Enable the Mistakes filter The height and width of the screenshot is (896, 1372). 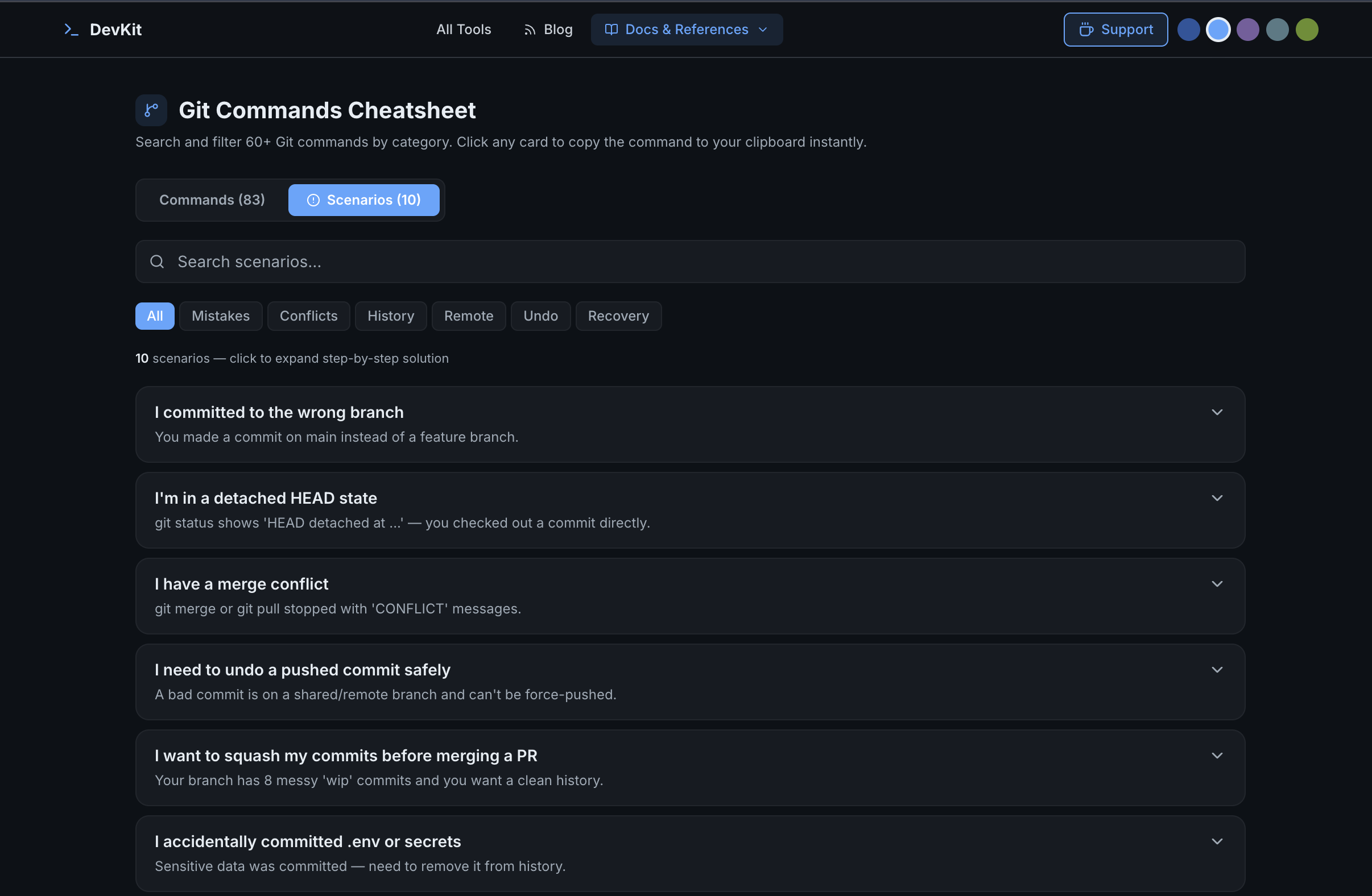tap(221, 316)
